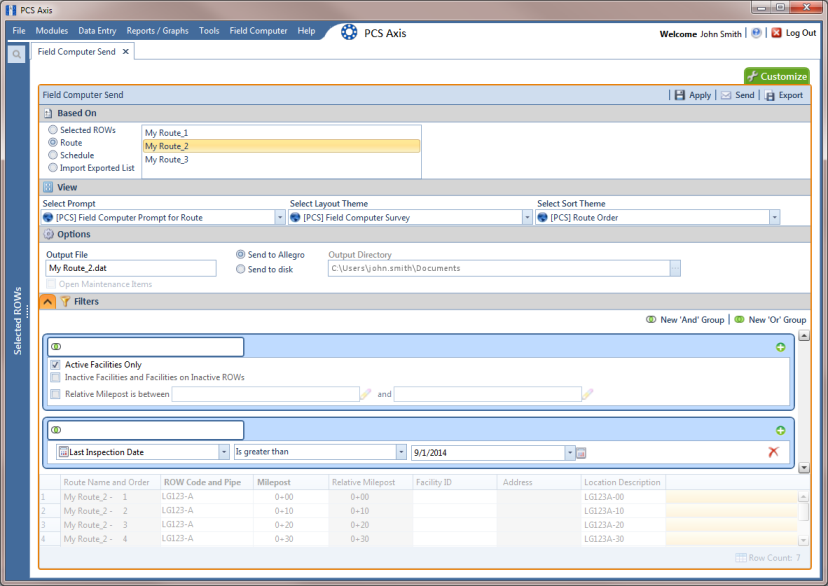The height and width of the screenshot is (586, 828).
Task: Expand the Selected ROWs side panel
Action: click(x=17, y=320)
